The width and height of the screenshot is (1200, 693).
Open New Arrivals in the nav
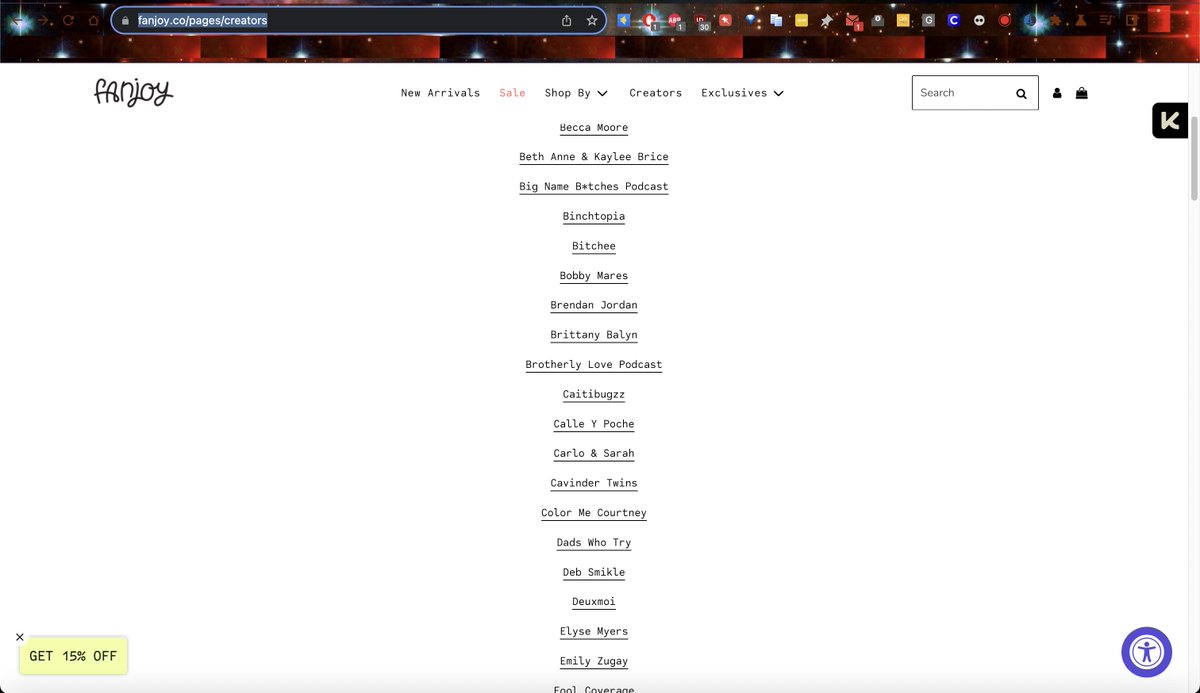point(440,93)
